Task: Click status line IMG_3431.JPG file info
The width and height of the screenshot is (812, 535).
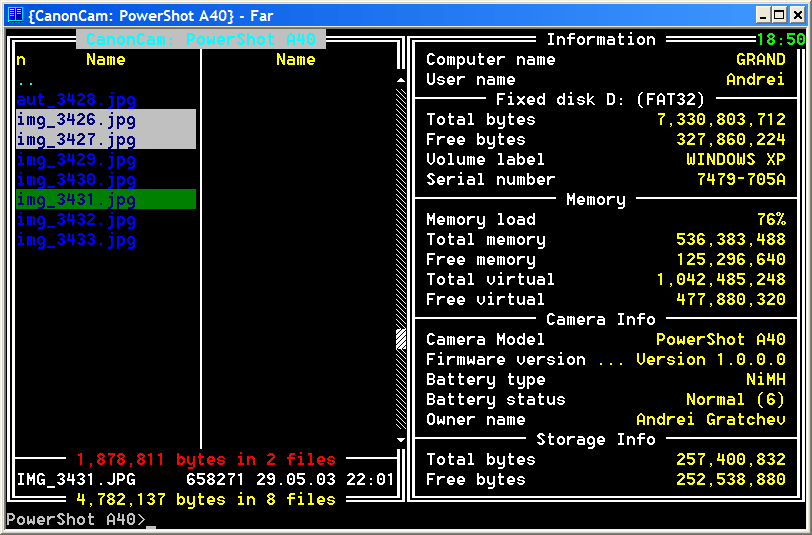Action: (x=206, y=480)
